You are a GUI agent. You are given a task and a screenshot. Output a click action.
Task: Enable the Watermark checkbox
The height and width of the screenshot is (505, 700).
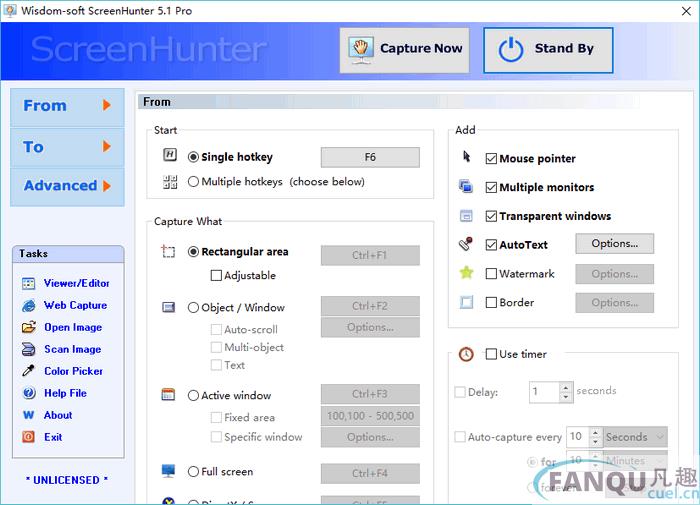coord(491,274)
